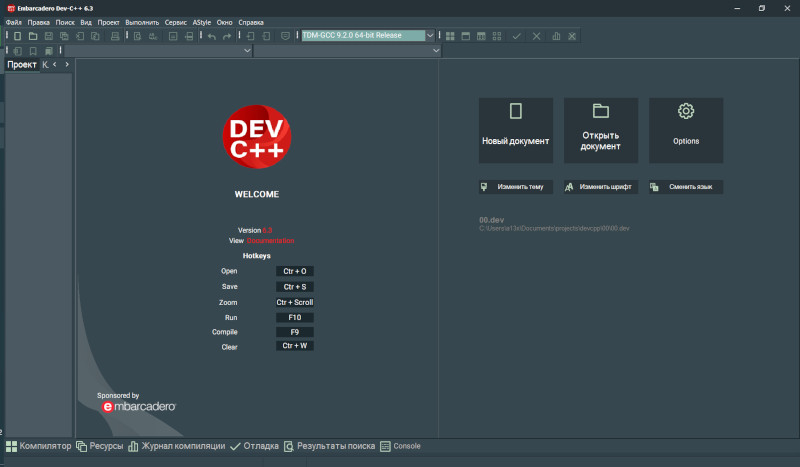Click the Открыть документ tile
Image resolution: width=800 pixels, height=467 pixels.
(601, 131)
